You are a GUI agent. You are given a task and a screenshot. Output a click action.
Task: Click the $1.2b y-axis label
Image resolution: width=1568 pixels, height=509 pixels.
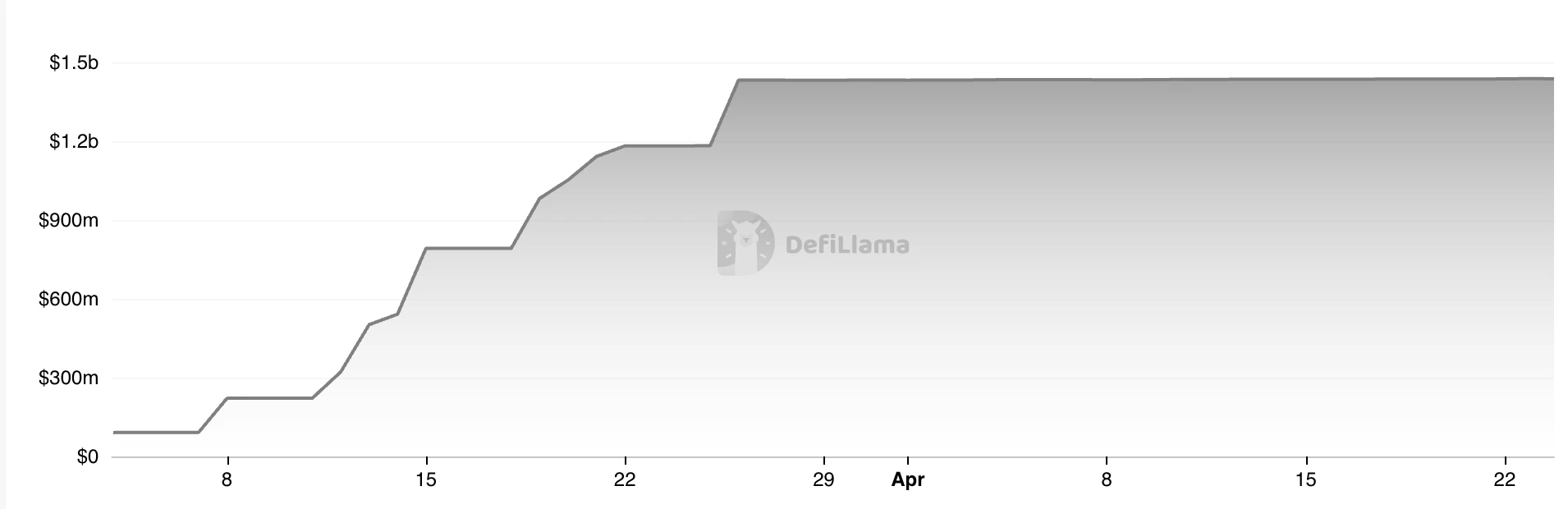(74, 142)
